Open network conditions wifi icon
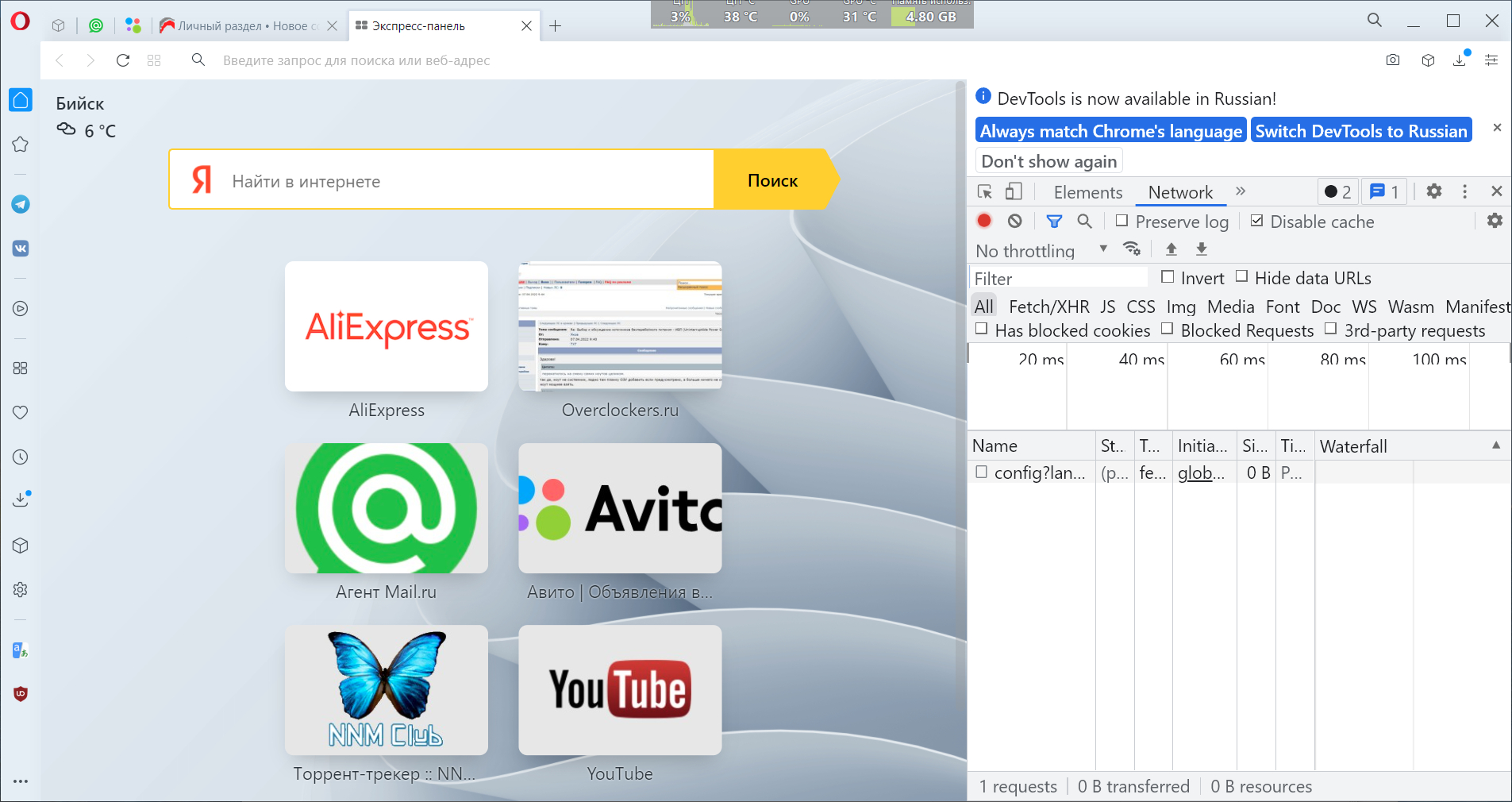The image size is (1512, 802). (x=1132, y=249)
